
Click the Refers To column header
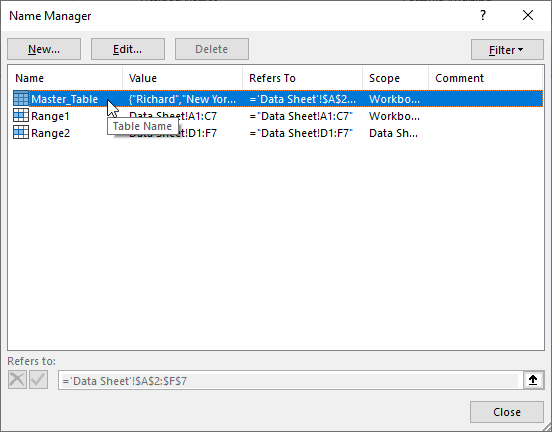[302, 78]
